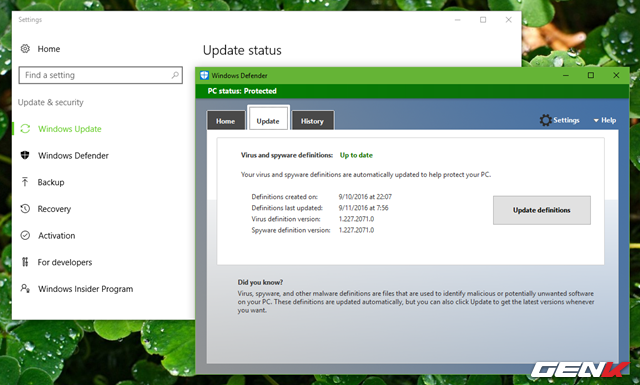Click the Windows Defender title bar shield icon

click(x=204, y=75)
